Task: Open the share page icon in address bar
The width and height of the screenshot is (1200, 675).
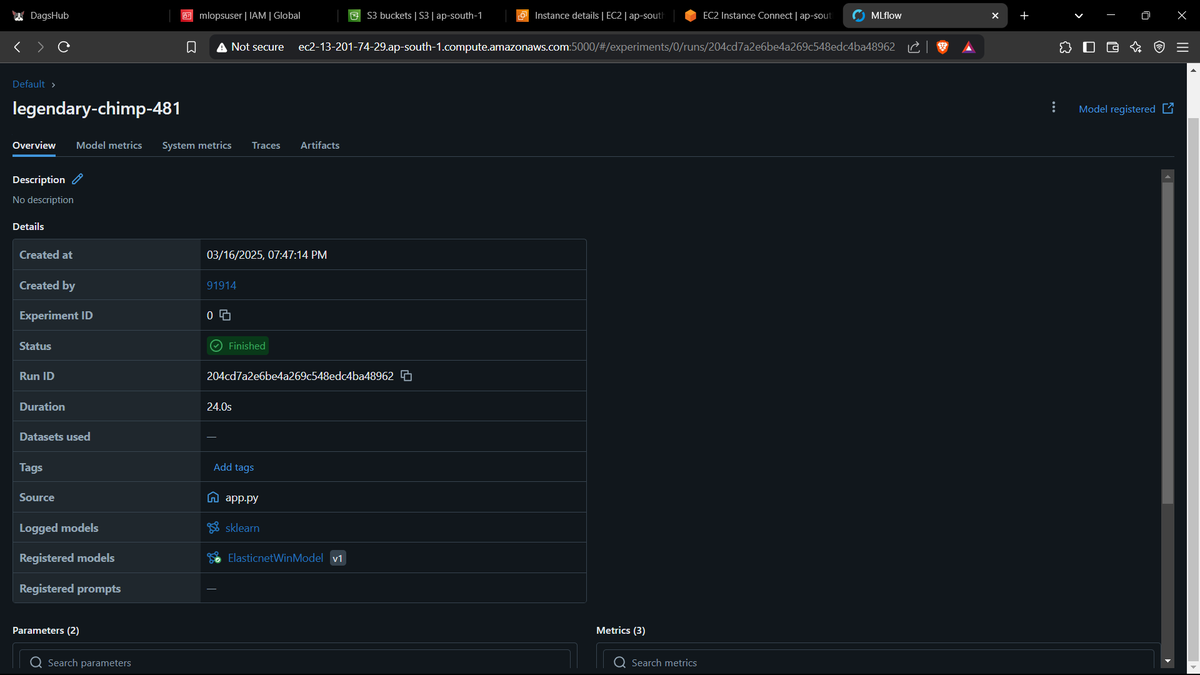Action: tap(914, 47)
